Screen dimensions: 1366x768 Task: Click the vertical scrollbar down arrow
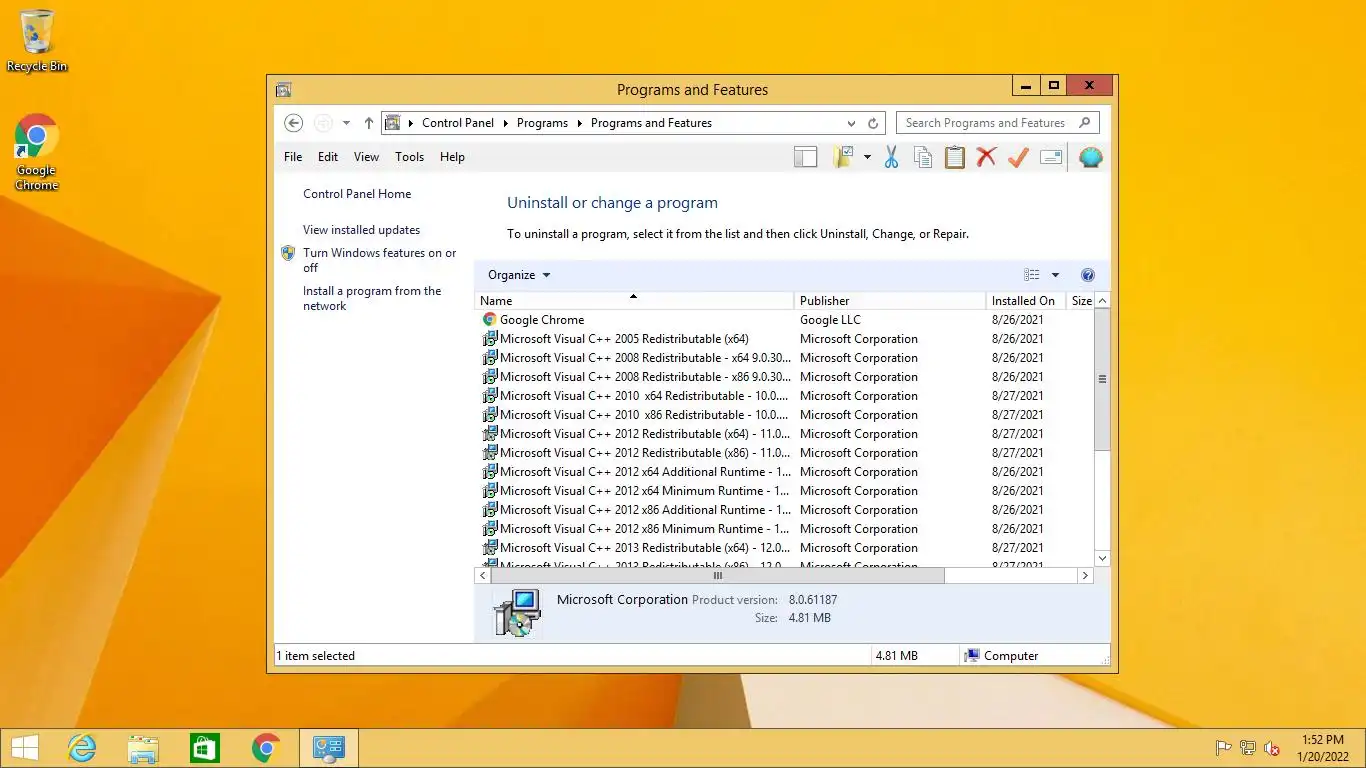click(x=1102, y=558)
